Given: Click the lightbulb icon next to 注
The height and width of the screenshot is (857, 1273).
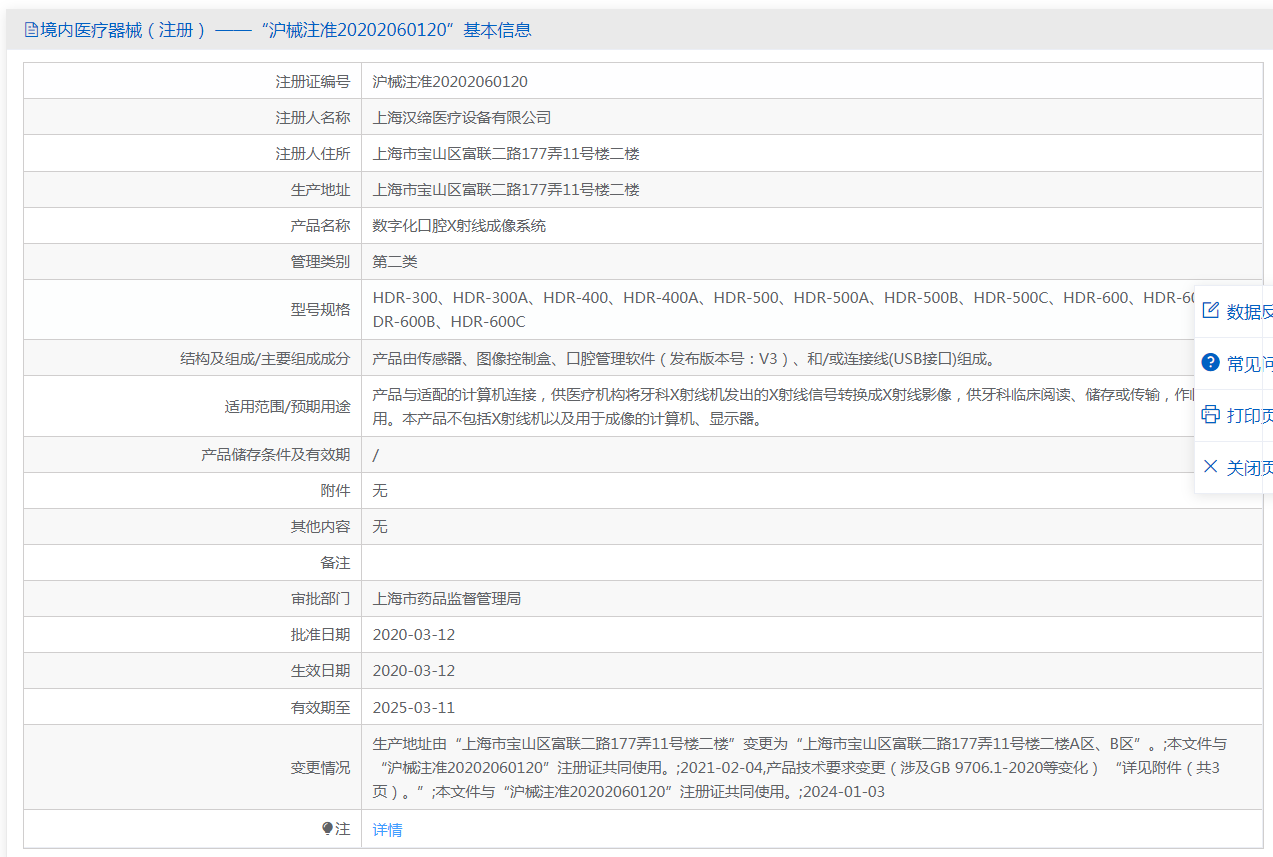Looking at the screenshot, I should [327, 829].
